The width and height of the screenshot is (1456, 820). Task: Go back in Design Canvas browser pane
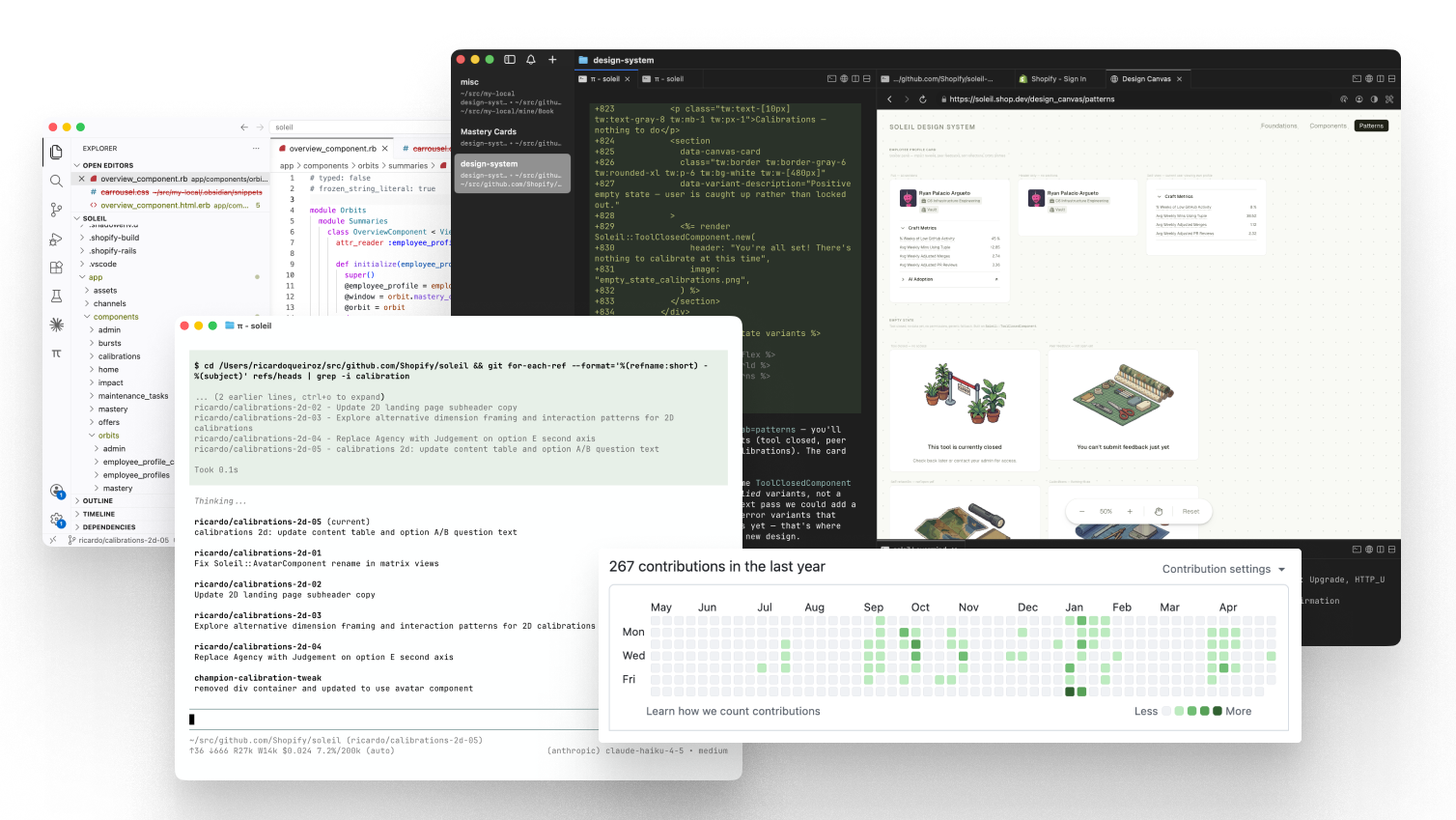890,99
